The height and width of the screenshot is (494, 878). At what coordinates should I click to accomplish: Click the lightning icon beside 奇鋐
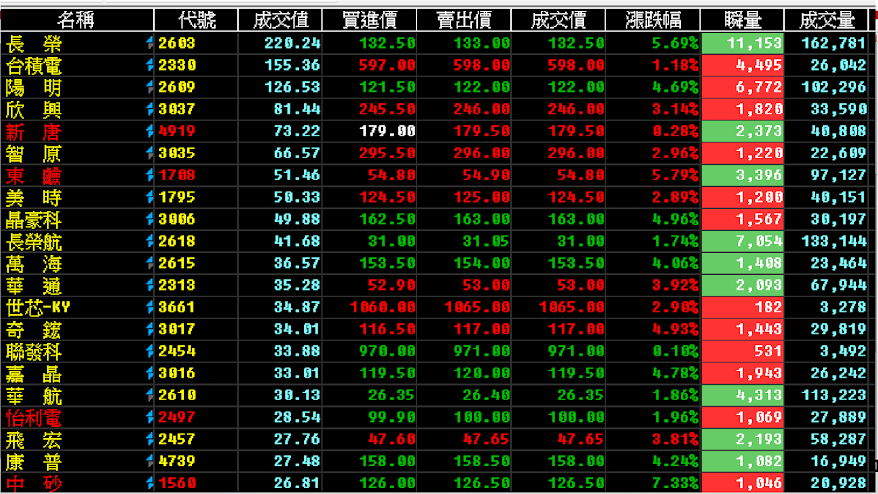point(150,329)
